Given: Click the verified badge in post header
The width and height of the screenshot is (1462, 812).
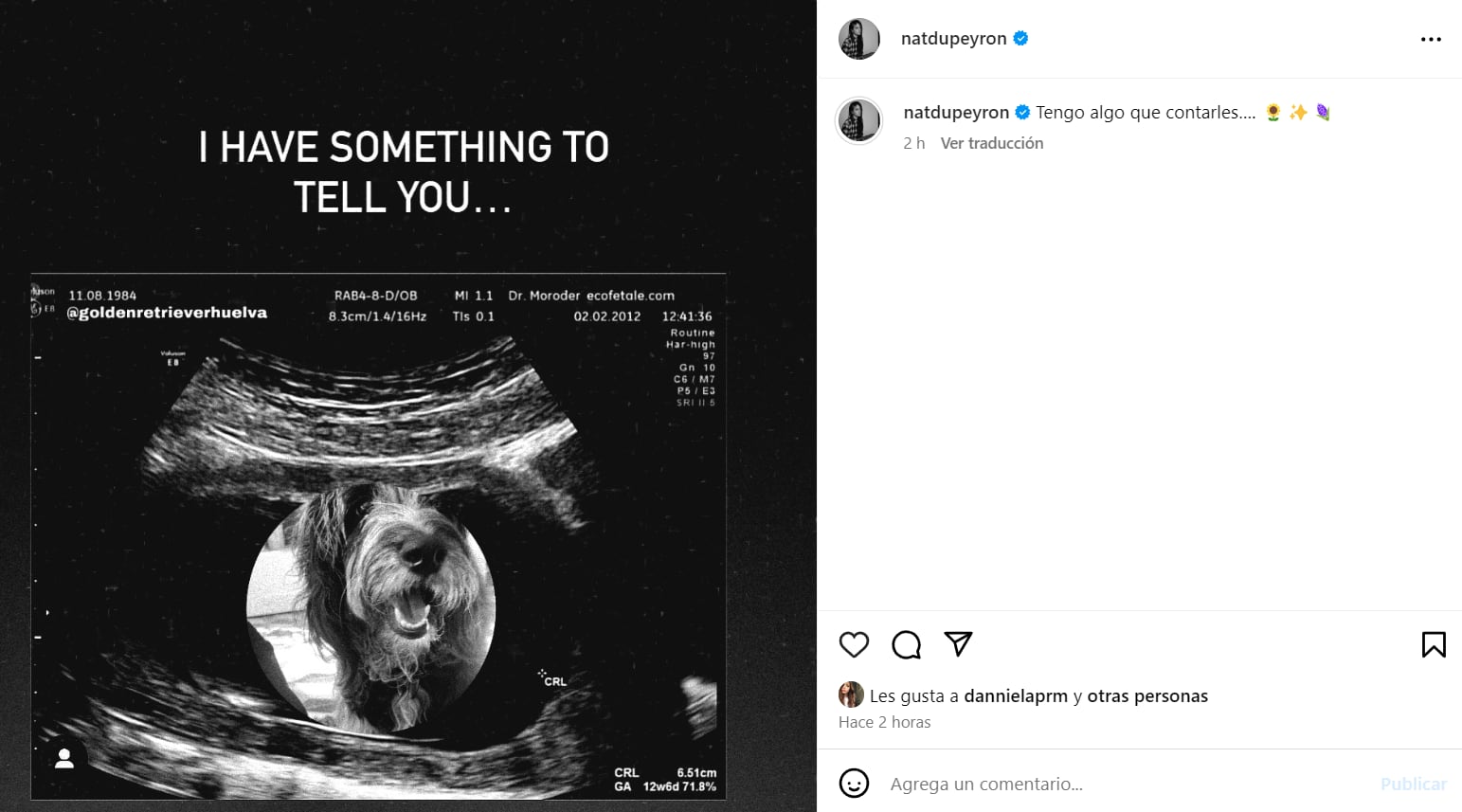Looking at the screenshot, I should coord(1020,39).
